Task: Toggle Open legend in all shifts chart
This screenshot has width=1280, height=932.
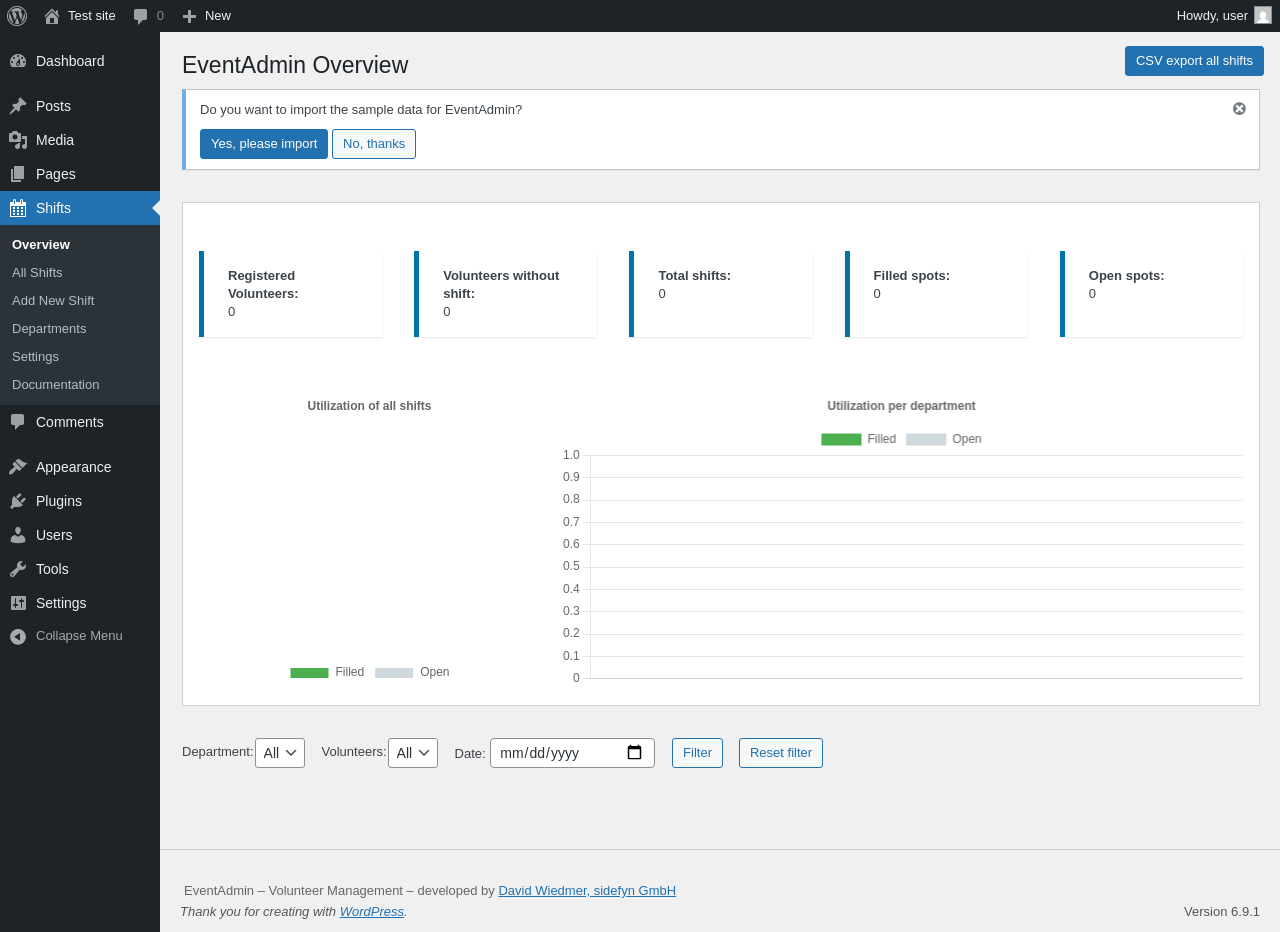Action: point(412,672)
